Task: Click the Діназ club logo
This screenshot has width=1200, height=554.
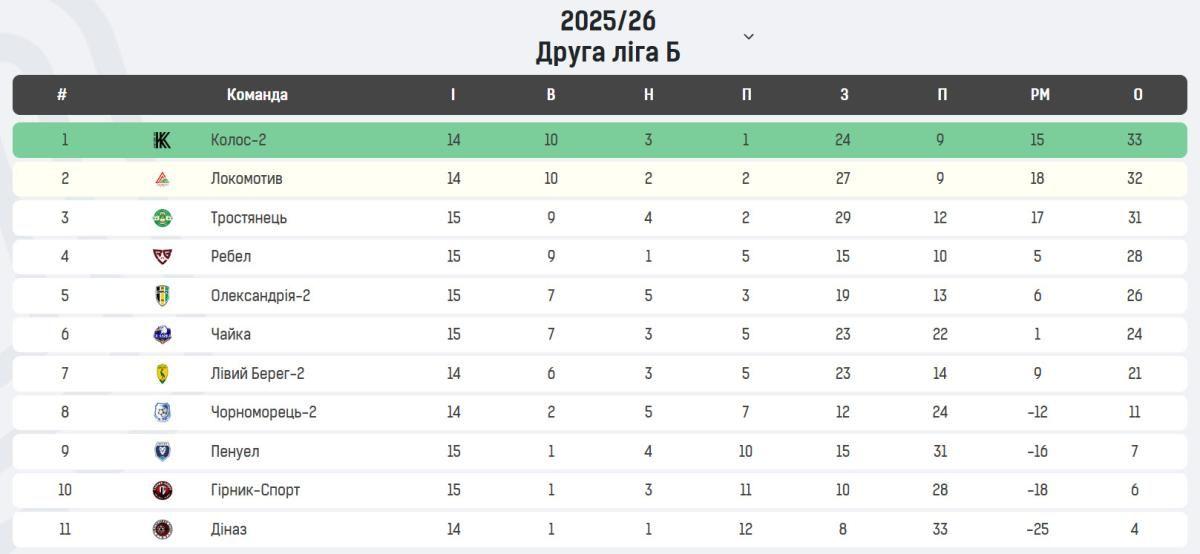Action: coord(162,529)
